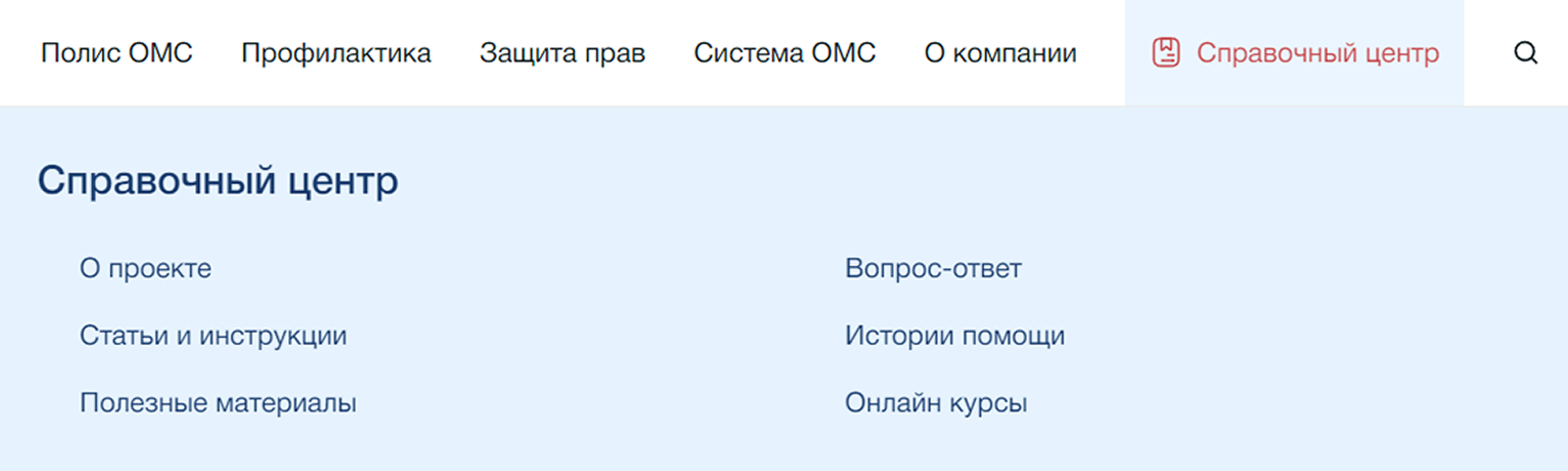
Task: Click the large Справочный центр heading
Action: pyautogui.click(x=218, y=181)
